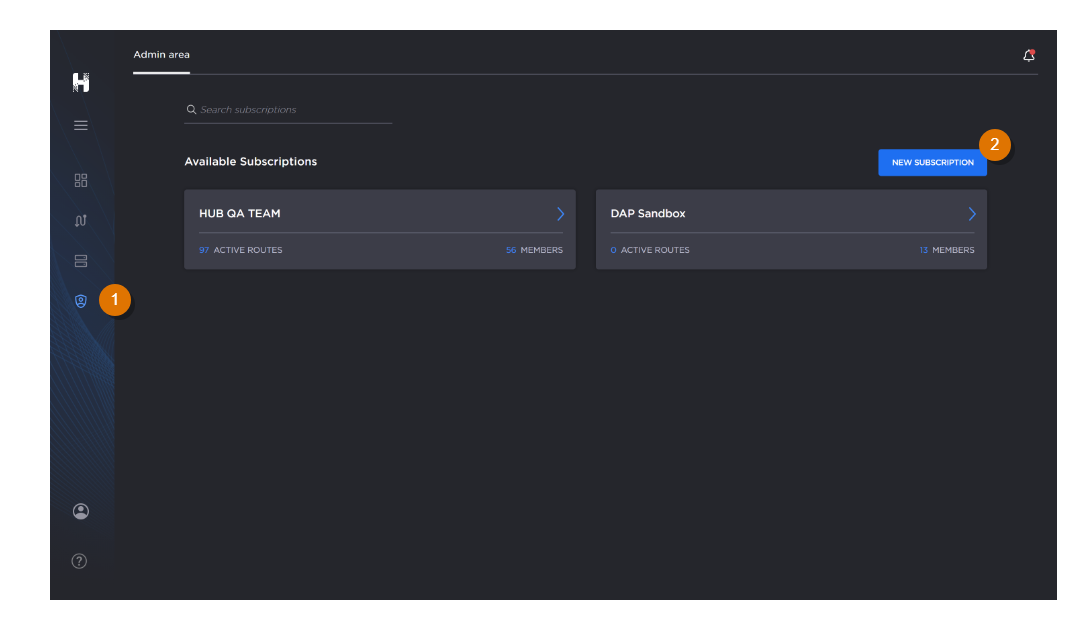Click 56 Members on HUB QA TEAM card
1077x620 pixels.
click(x=535, y=250)
